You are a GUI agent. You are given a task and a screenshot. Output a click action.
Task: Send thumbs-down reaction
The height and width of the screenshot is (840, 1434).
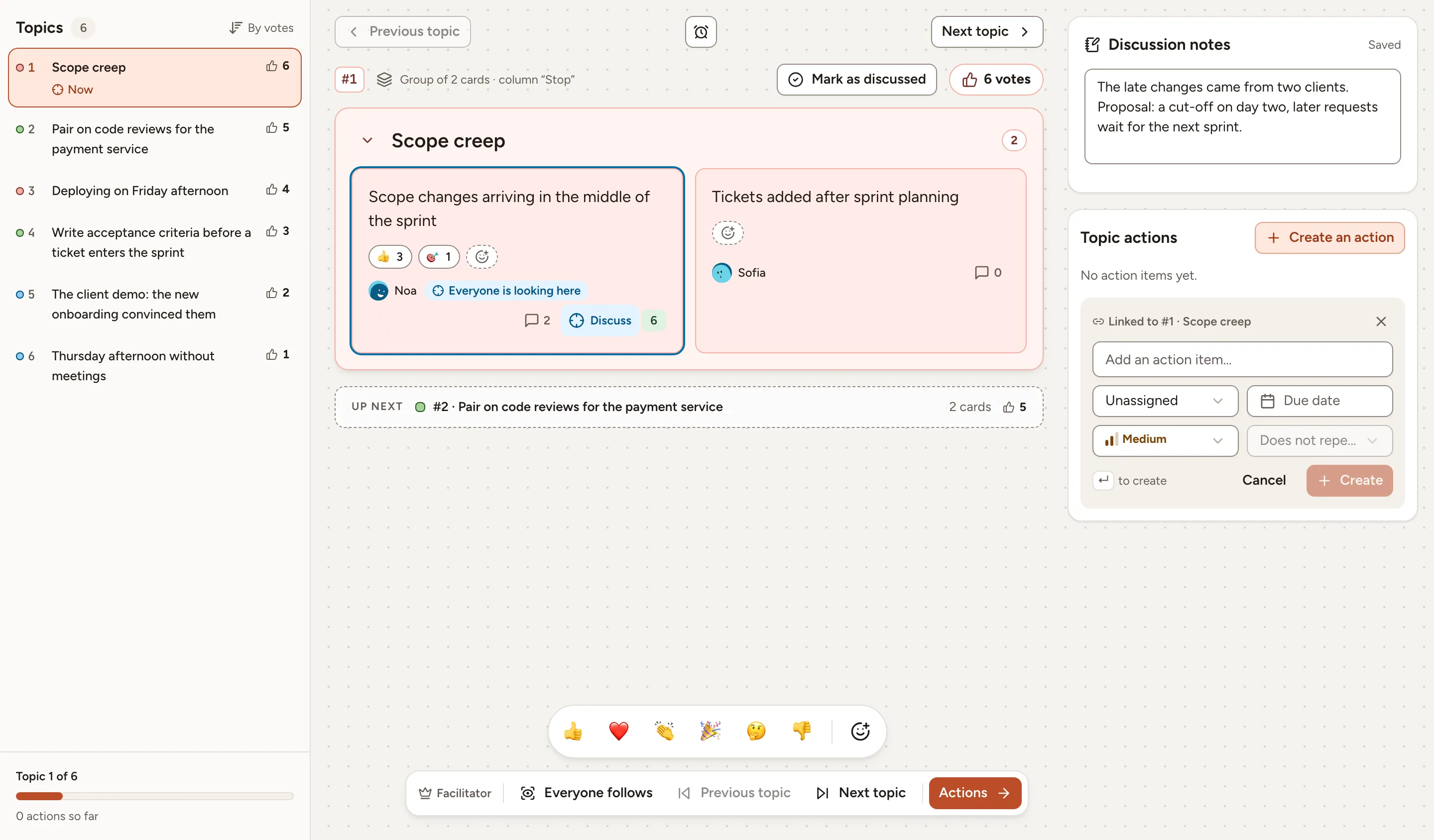click(x=802, y=731)
